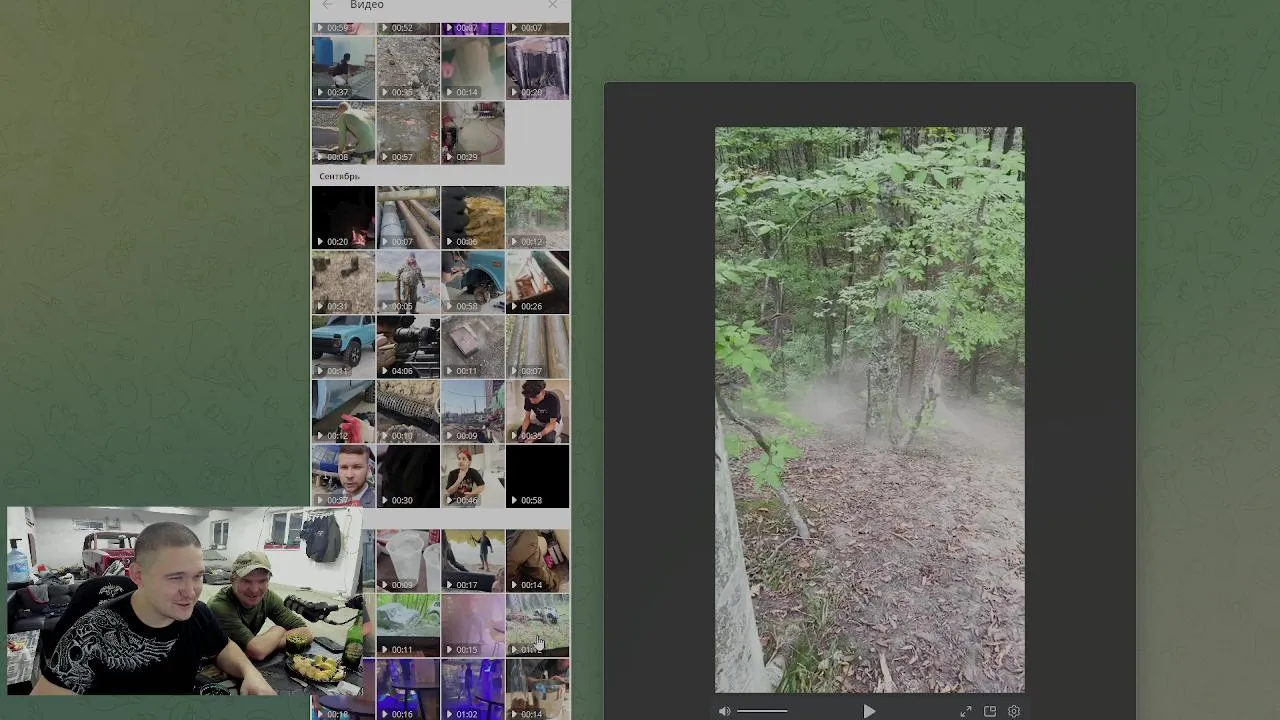Open the video player settings gear
The image size is (1280, 720).
[x=1014, y=711]
